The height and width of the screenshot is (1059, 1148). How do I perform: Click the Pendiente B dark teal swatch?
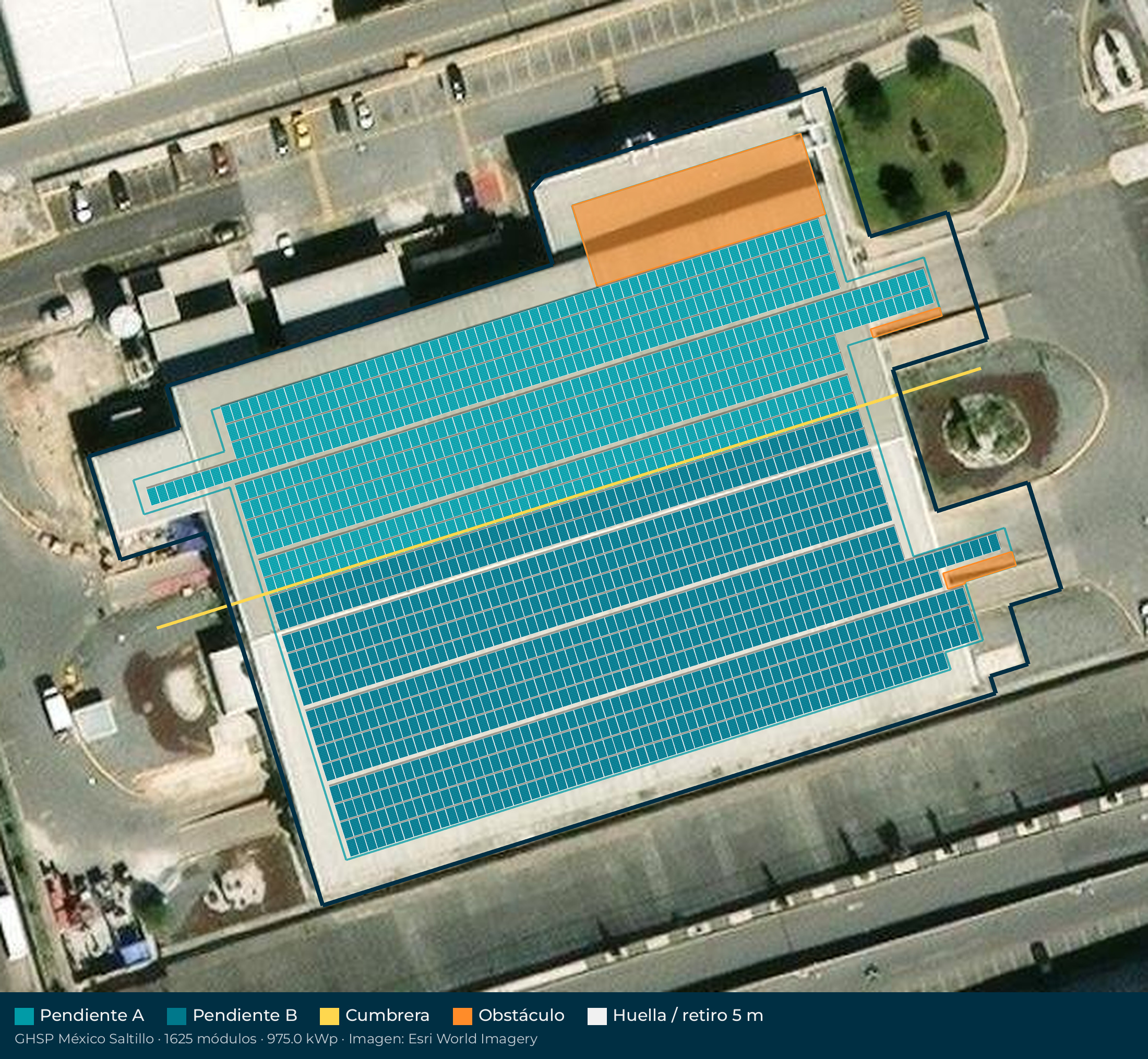point(176,1017)
